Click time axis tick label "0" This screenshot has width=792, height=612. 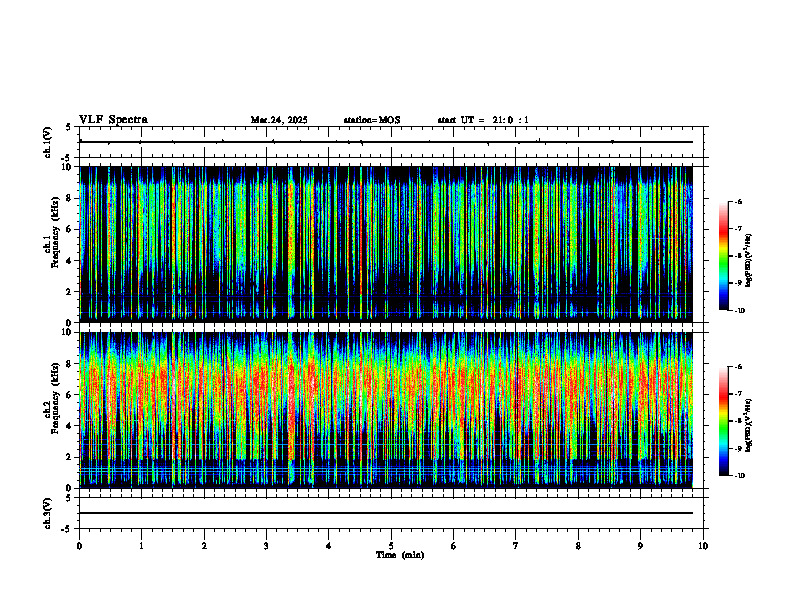79,546
